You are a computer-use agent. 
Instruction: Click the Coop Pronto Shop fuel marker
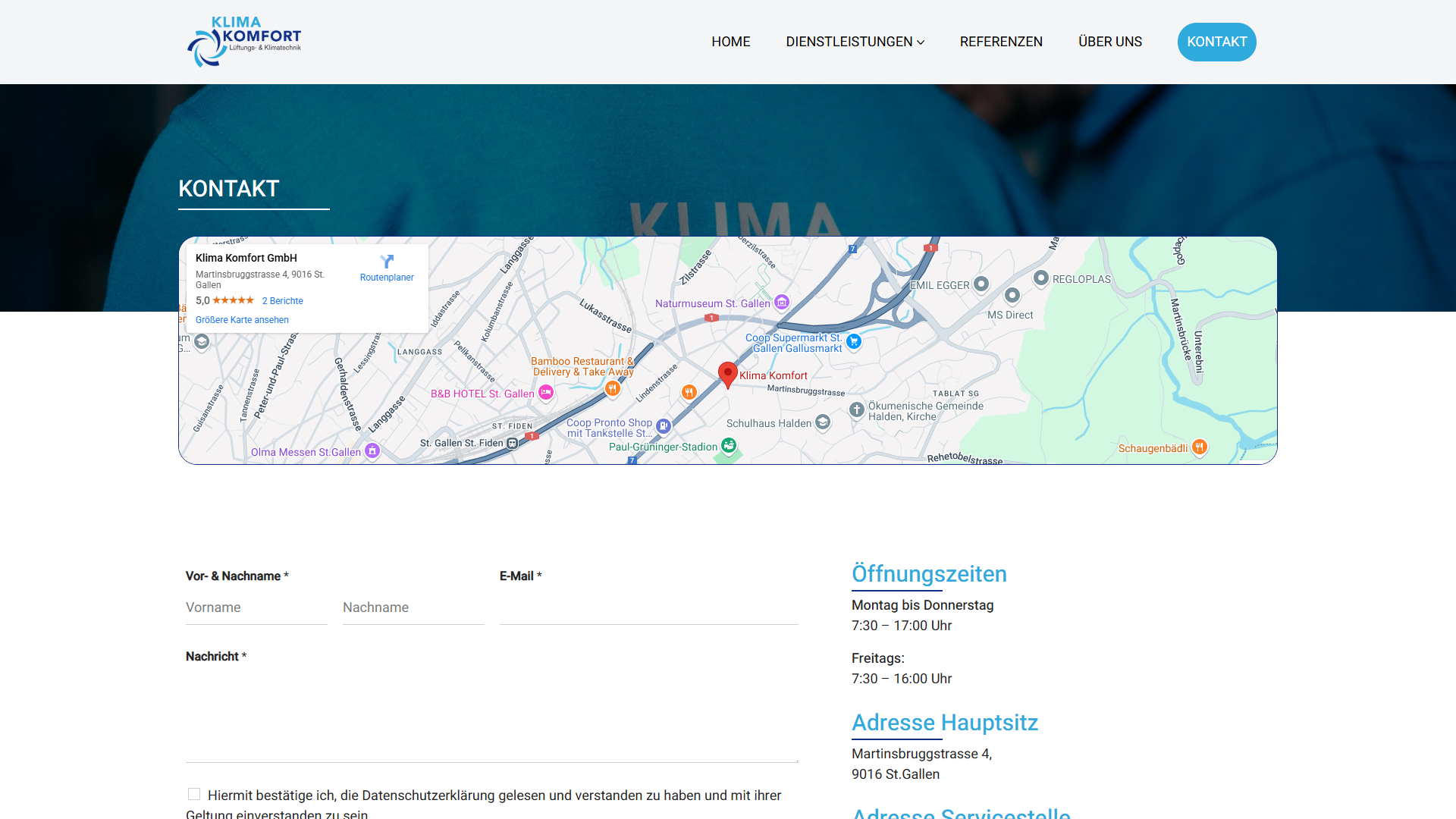(x=664, y=426)
